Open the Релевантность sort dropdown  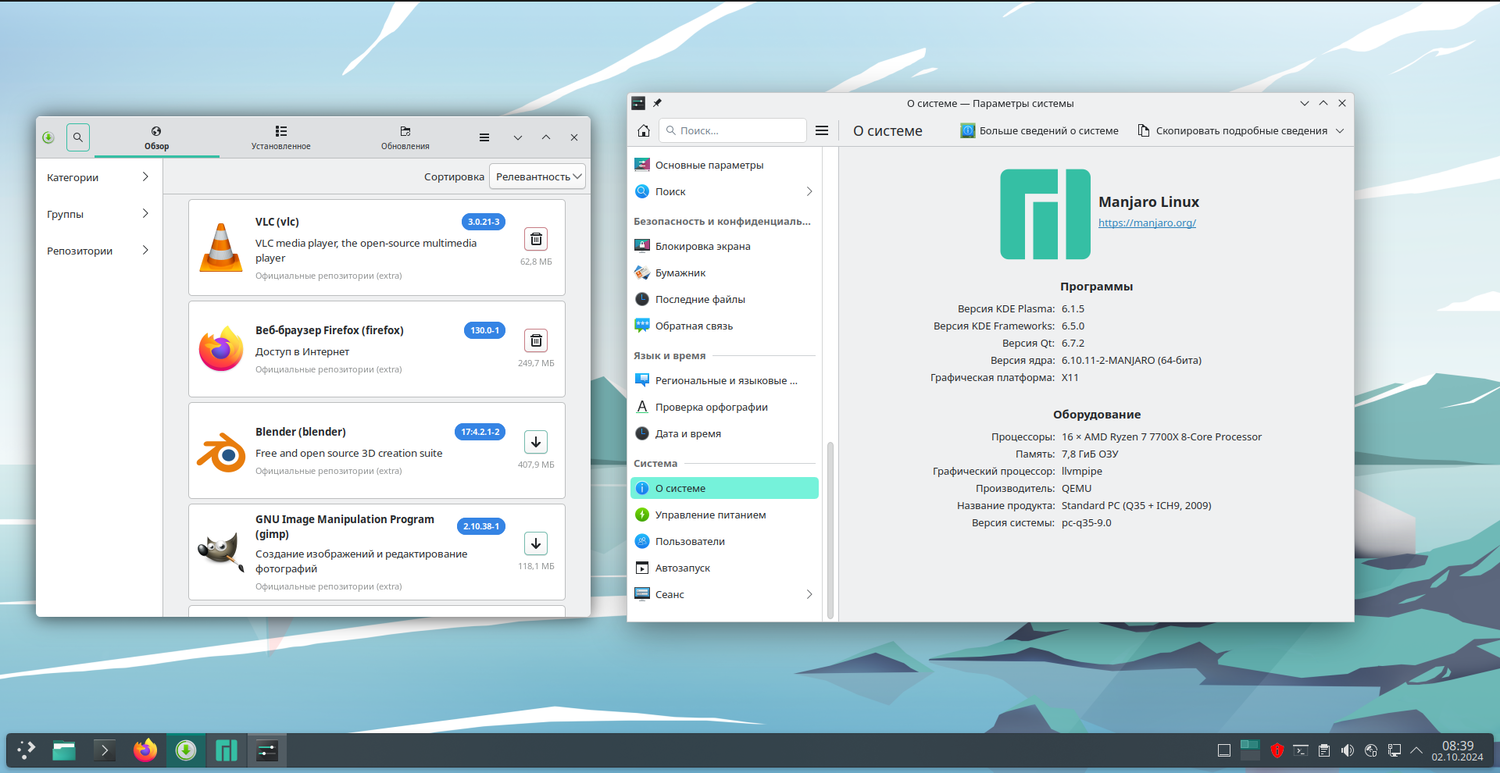537,177
